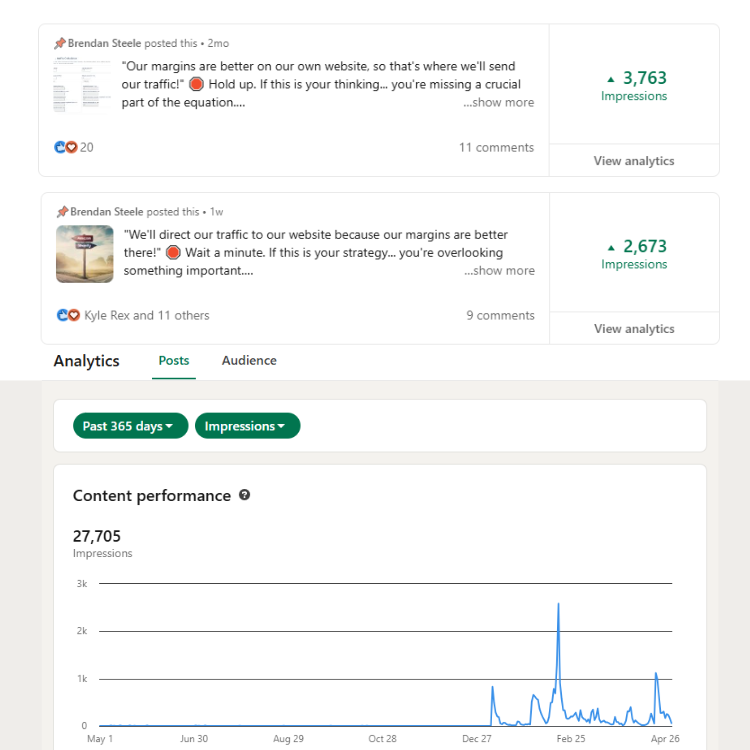Viewport: 750px width, 750px height.
Task: Expand second post with show more
Action: pos(499,271)
